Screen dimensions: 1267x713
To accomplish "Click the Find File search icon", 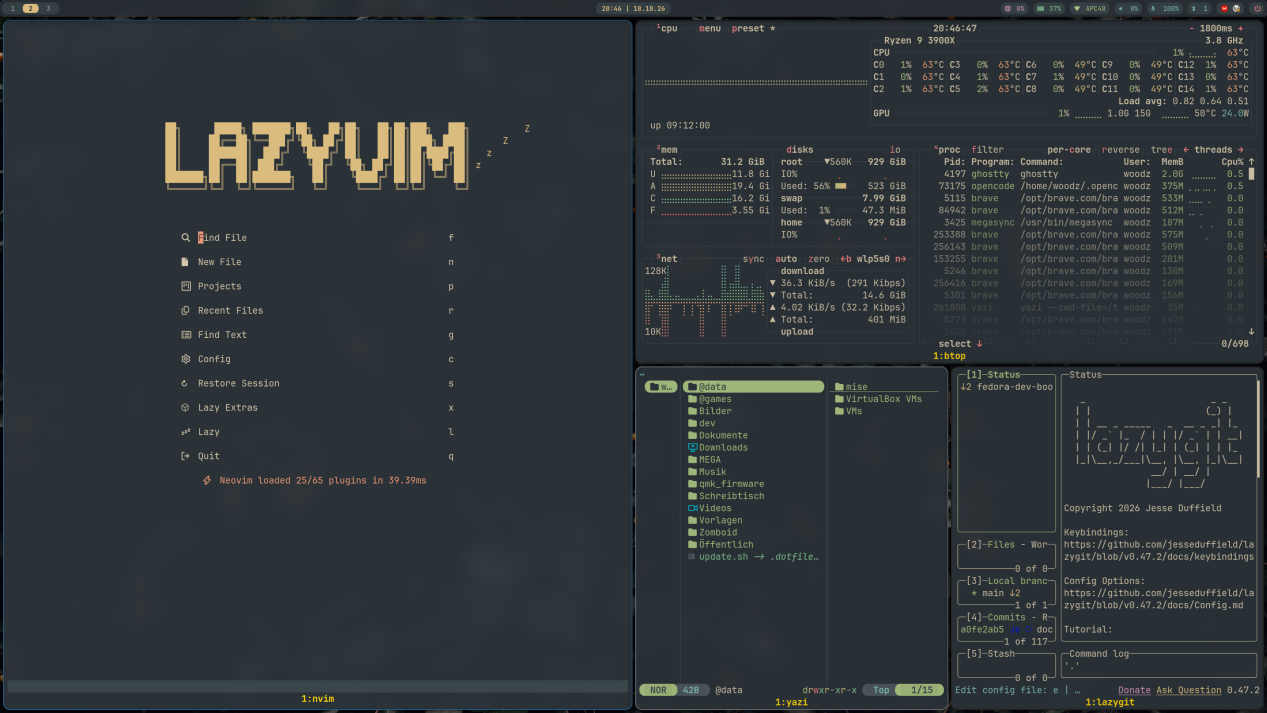I will pyautogui.click(x=185, y=238).
